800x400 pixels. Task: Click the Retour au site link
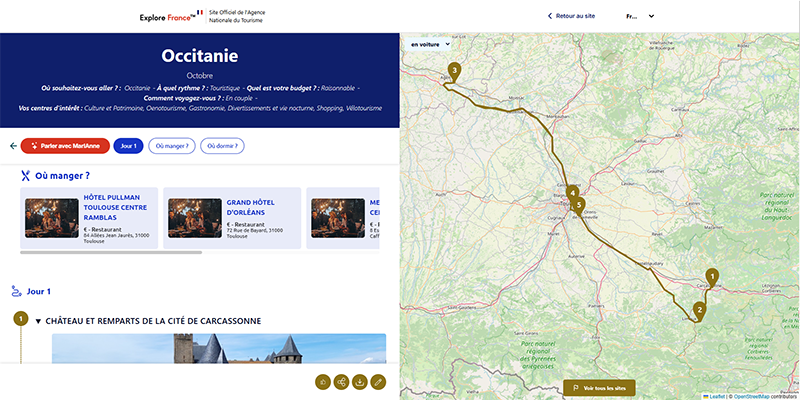pos(571,16)
